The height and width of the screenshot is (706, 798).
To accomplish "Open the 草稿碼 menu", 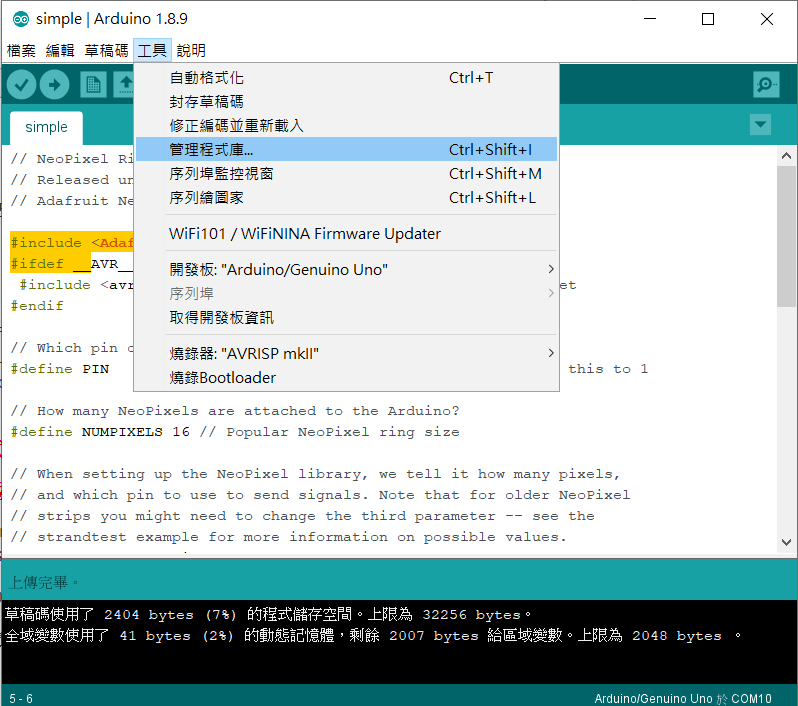I will click(x=106, y=50).
